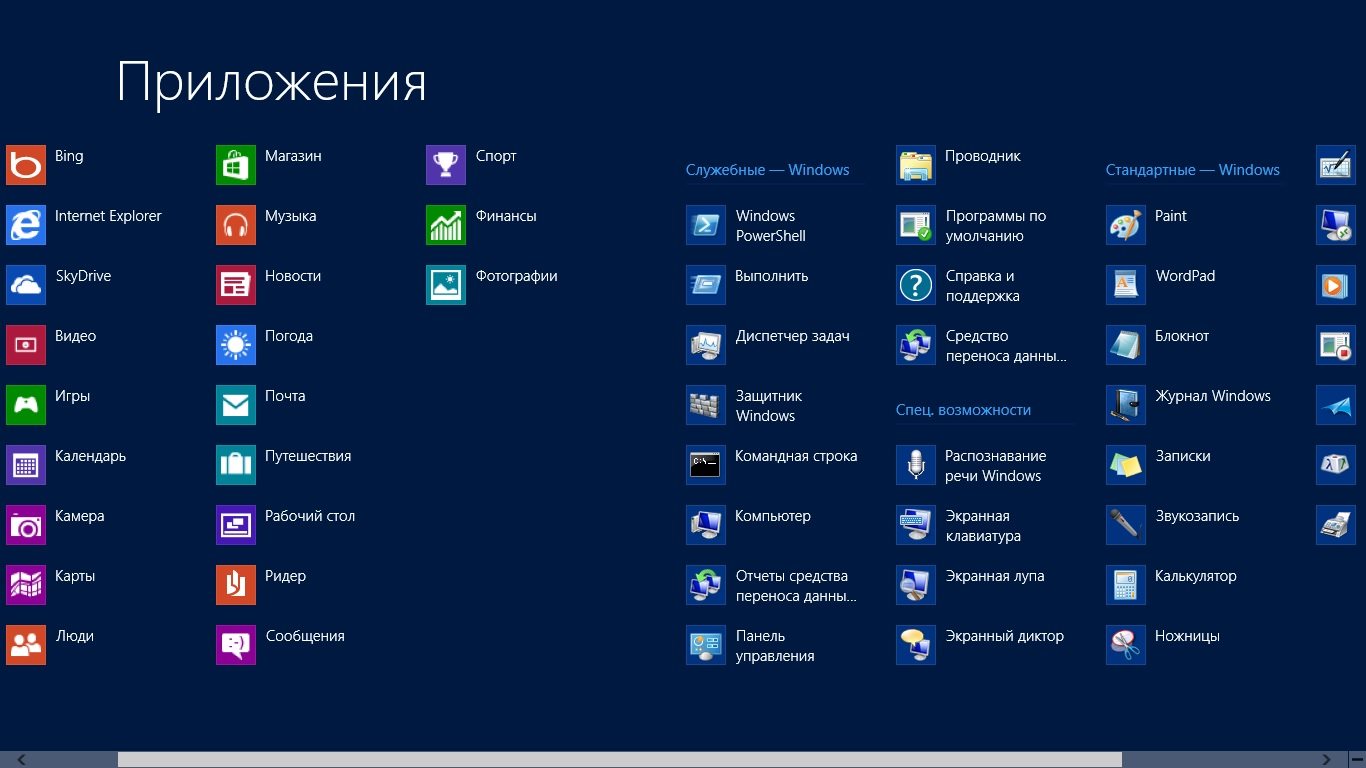
Task: Open the Экранная клавиатура icon
Action: coord(916,525)
